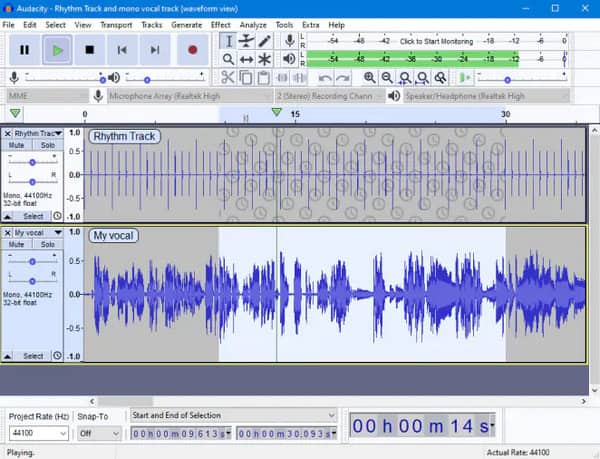Toggle sync-lock clock on My vocal track

[57, 356]
